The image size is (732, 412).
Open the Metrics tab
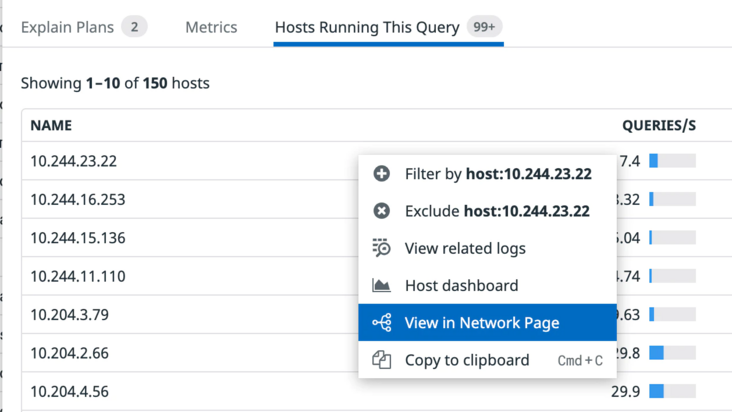point(211,27)
